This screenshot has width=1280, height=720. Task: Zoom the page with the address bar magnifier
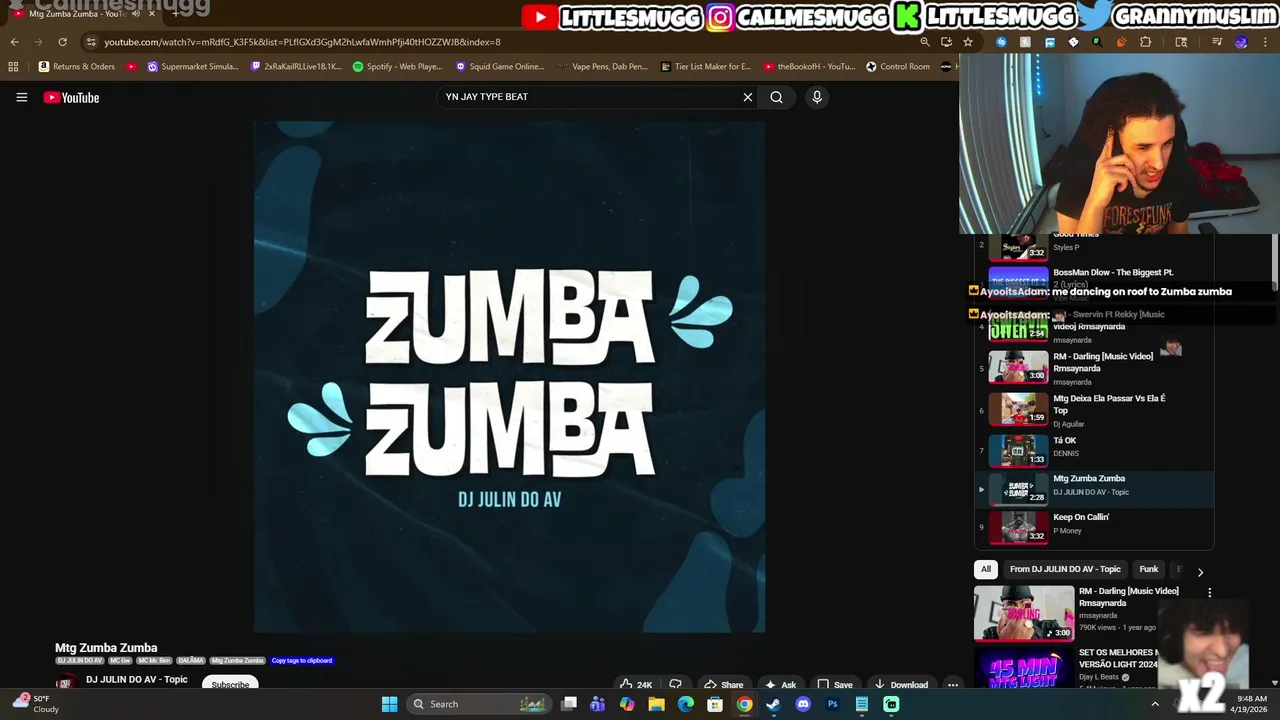pos(925,42)
